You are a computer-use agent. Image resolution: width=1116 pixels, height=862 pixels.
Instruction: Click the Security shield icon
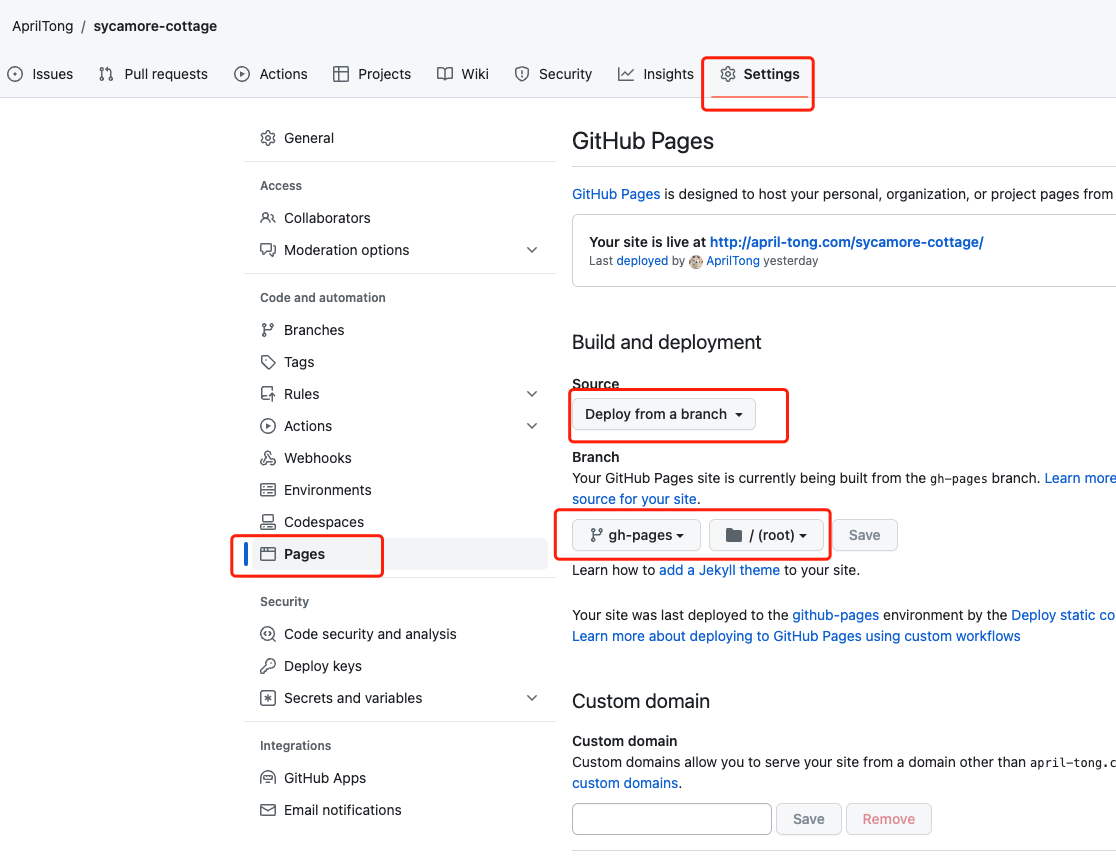click(x=522, y=74)
